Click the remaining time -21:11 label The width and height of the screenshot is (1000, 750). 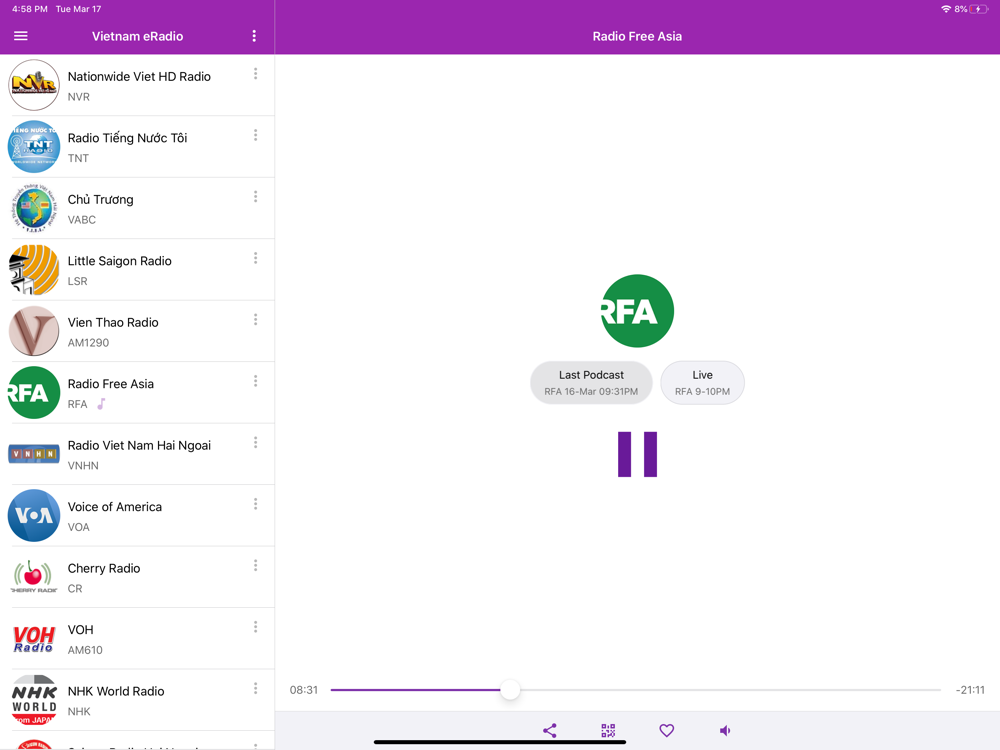(x=970, y=689)
